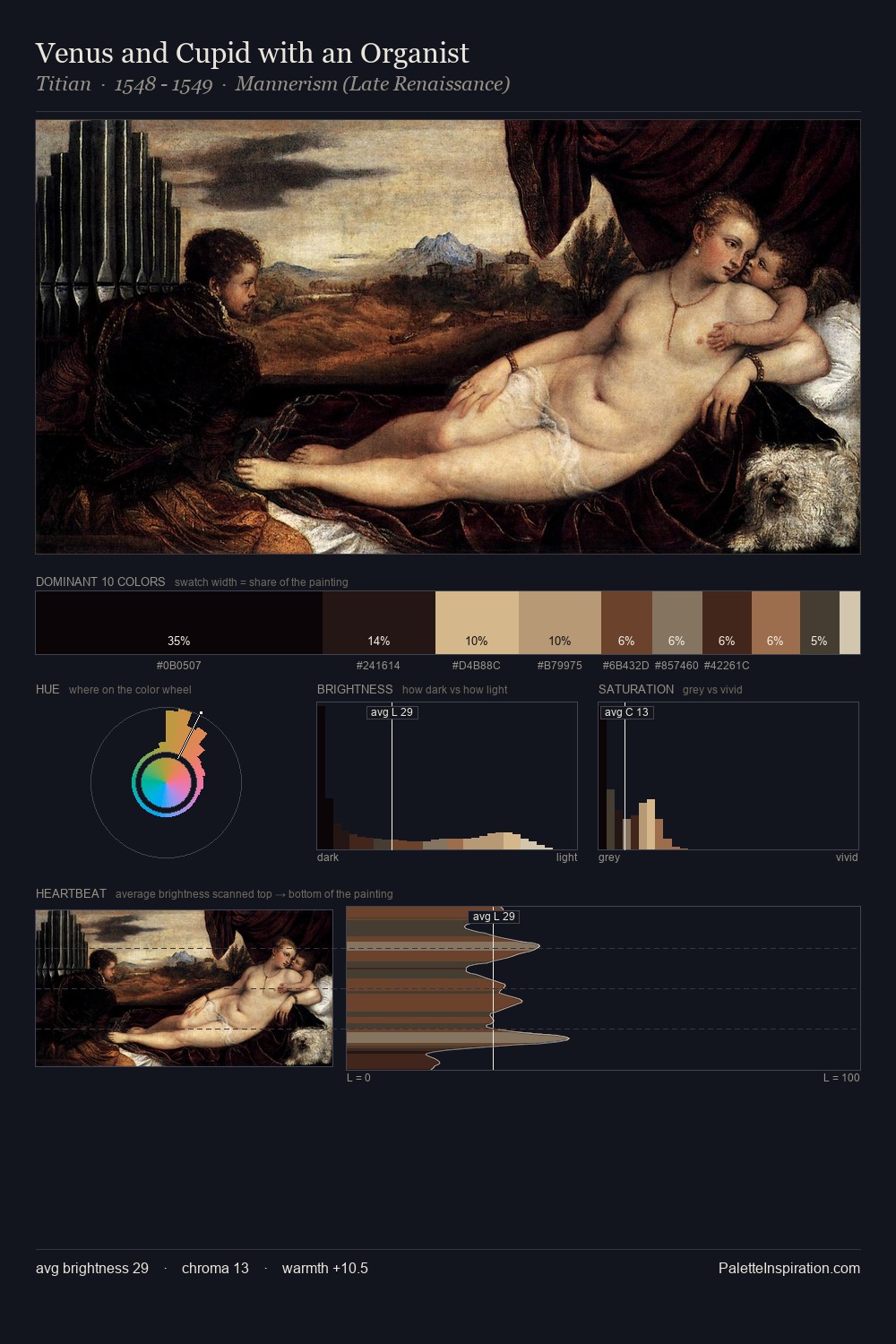
Task: Click the hex code #42261C
Action: (727, 666)
